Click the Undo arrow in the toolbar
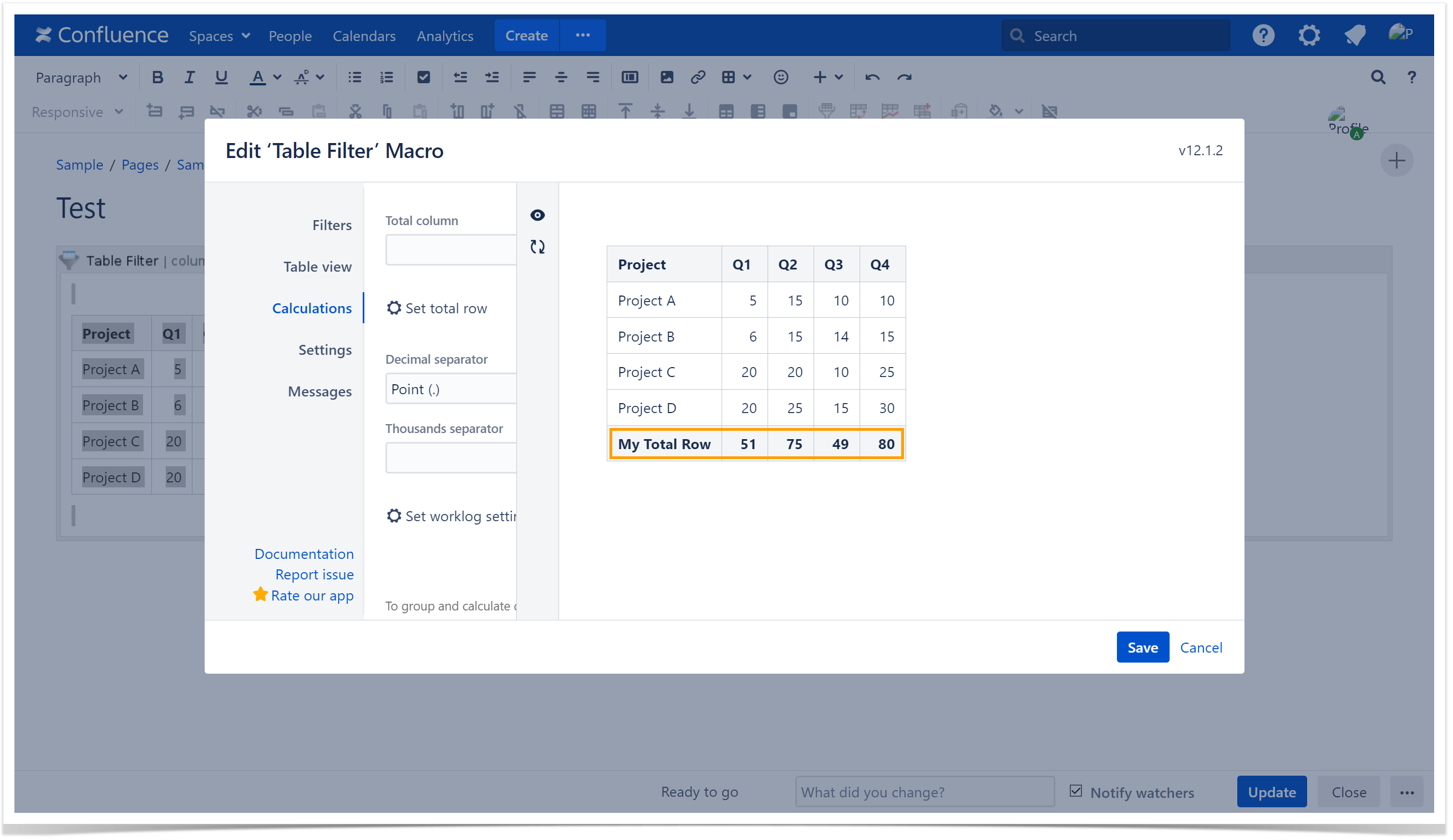The height and width of the screenshot is (840, 1453). [872, 77]
